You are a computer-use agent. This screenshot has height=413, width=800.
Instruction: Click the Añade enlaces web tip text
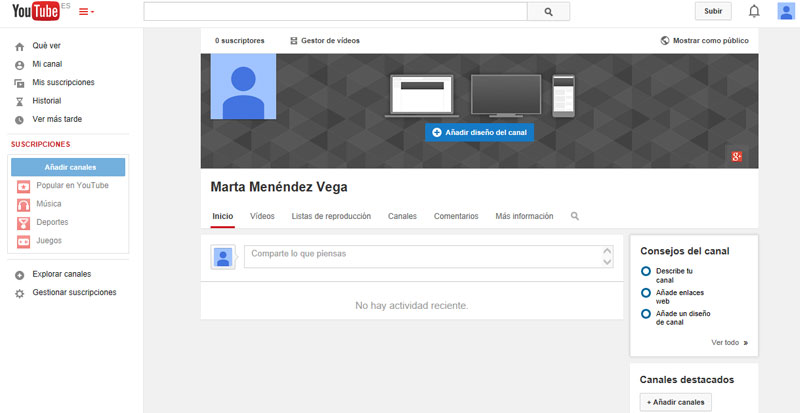(680, 297)
